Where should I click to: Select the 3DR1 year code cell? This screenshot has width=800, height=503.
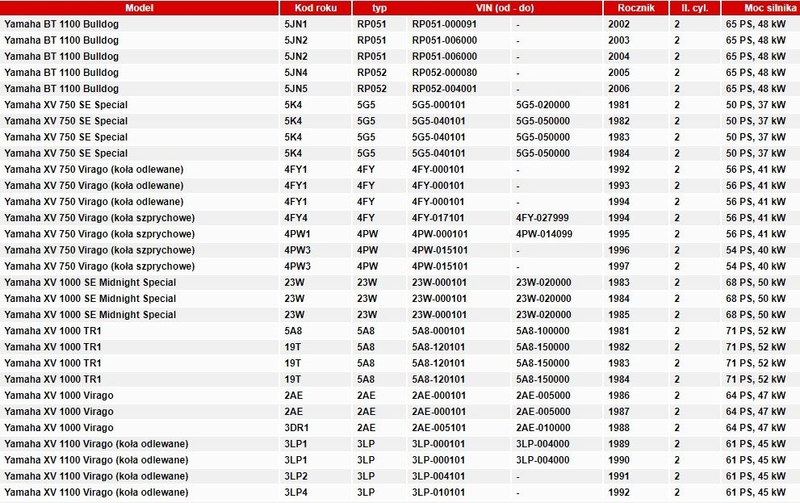pos(297,427)
